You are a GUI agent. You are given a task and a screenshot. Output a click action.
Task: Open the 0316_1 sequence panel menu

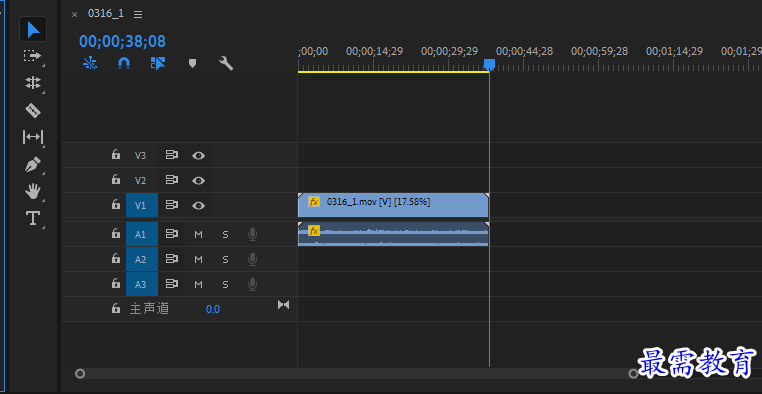click(138, 15)
